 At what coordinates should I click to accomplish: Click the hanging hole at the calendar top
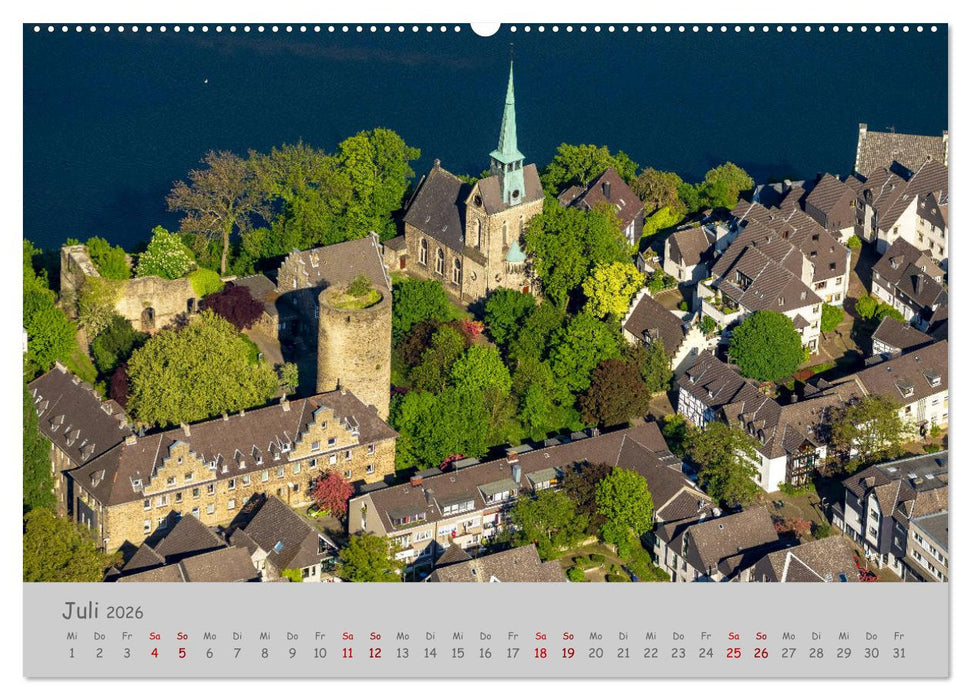485,28
